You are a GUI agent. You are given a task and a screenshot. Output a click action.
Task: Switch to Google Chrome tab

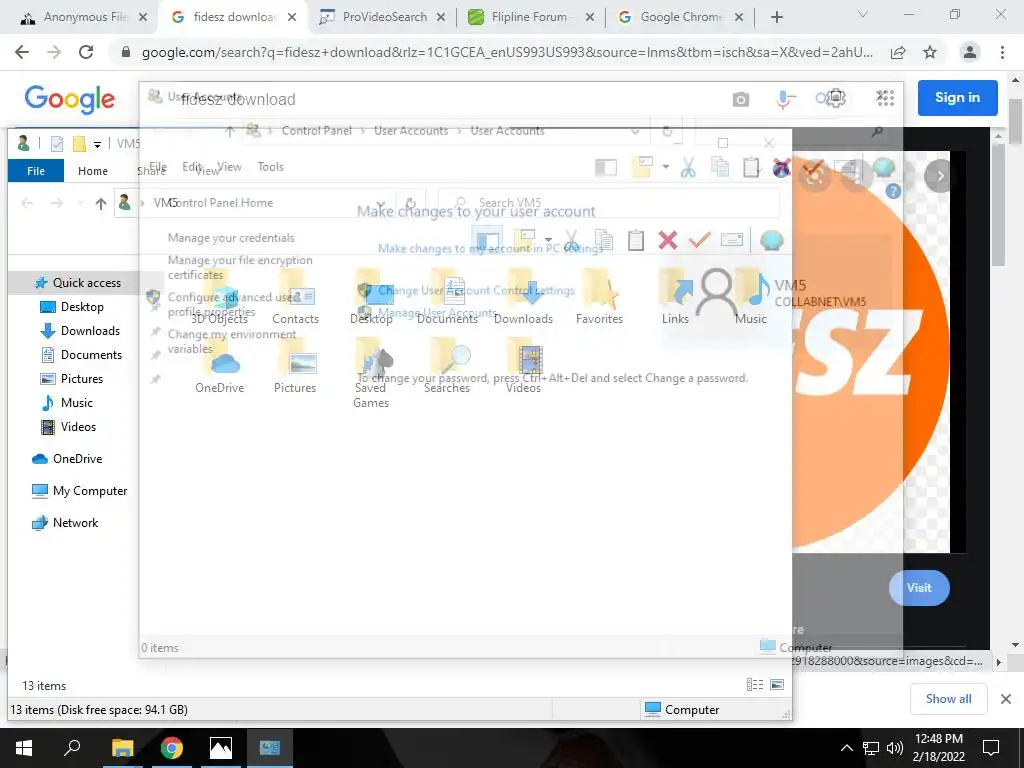coord(680,17)
